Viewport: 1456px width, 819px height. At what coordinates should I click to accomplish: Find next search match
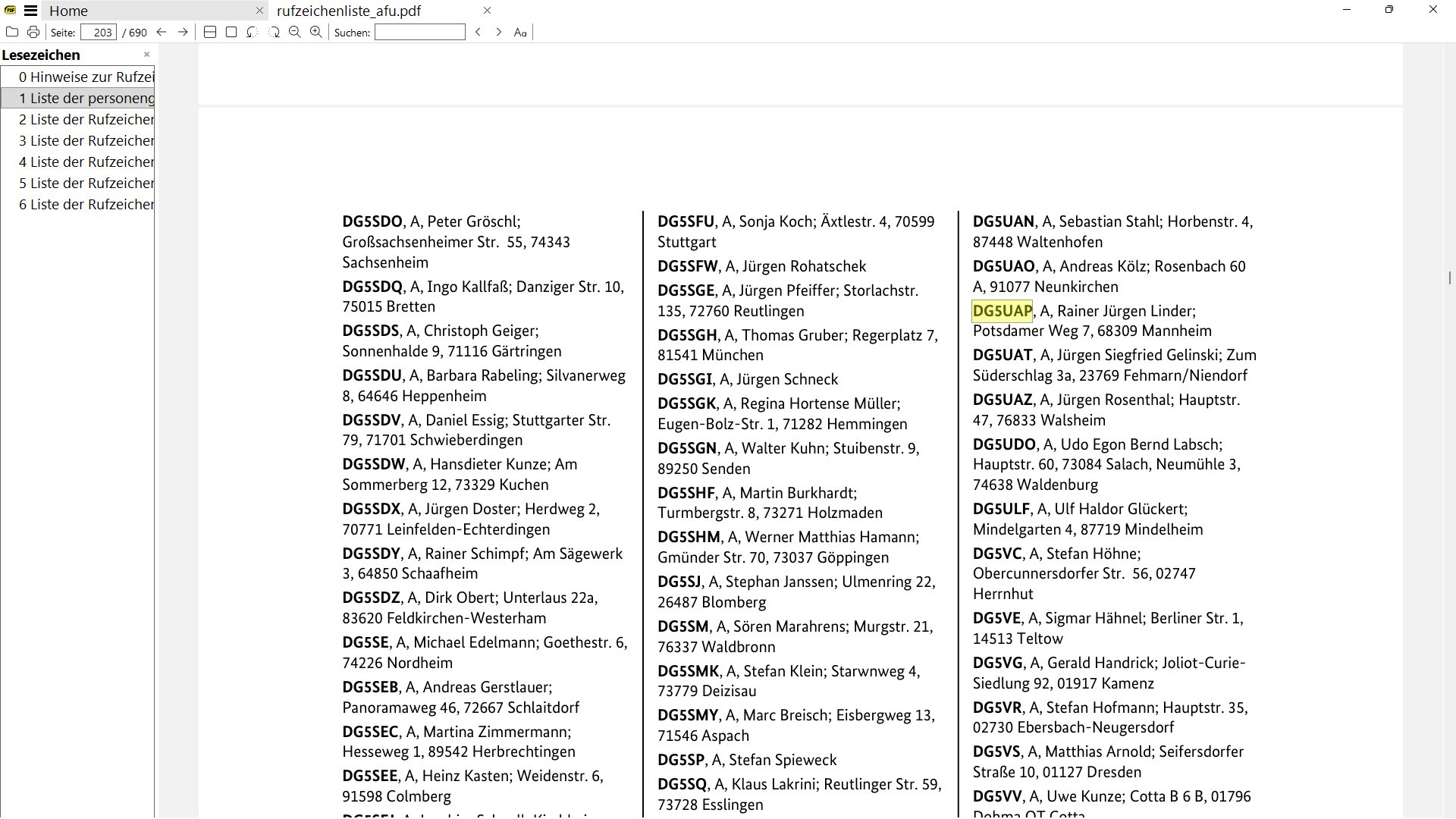coord(498,32)
